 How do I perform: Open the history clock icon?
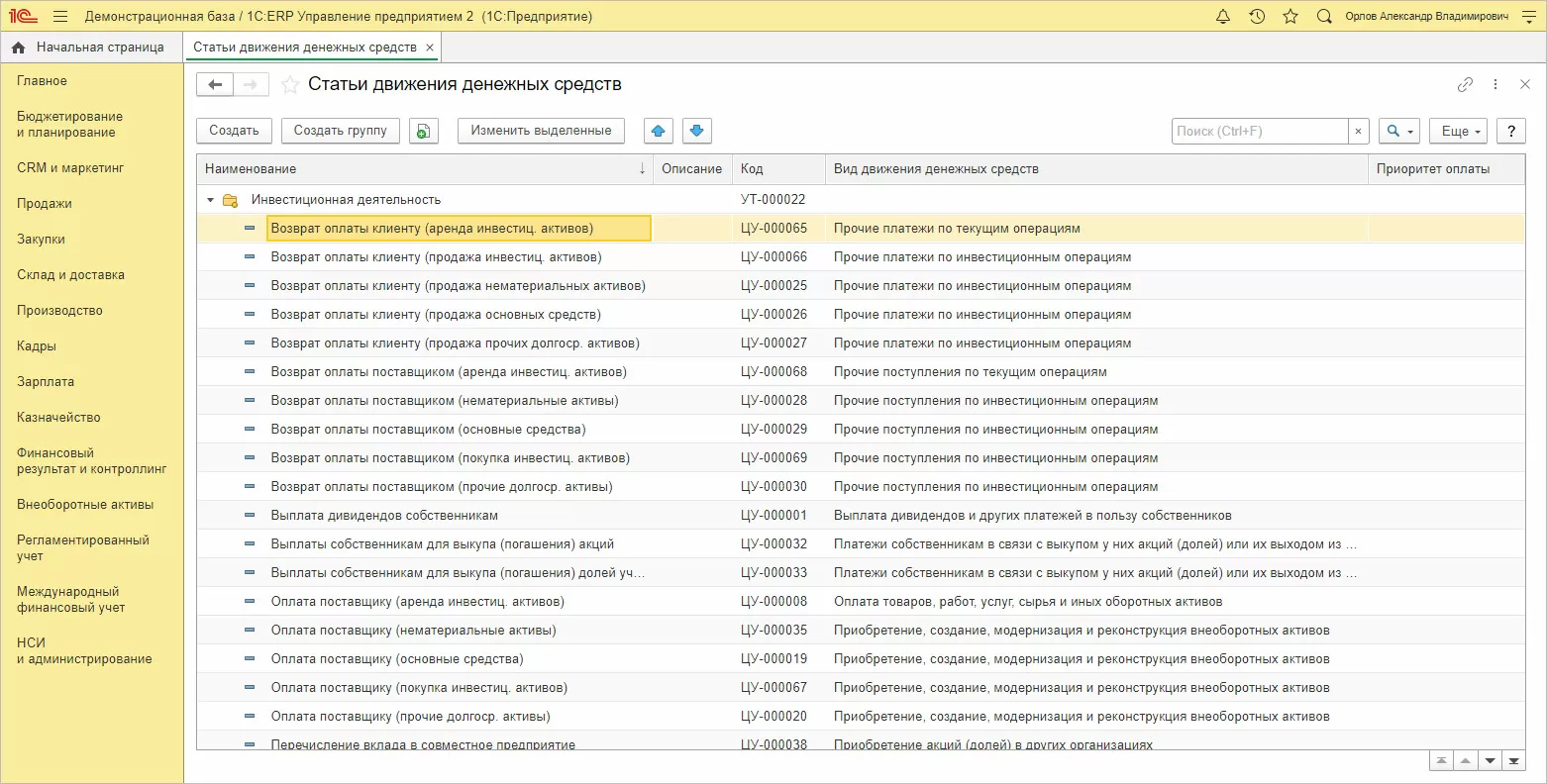pyautogui.click(x=1257, y=17)
